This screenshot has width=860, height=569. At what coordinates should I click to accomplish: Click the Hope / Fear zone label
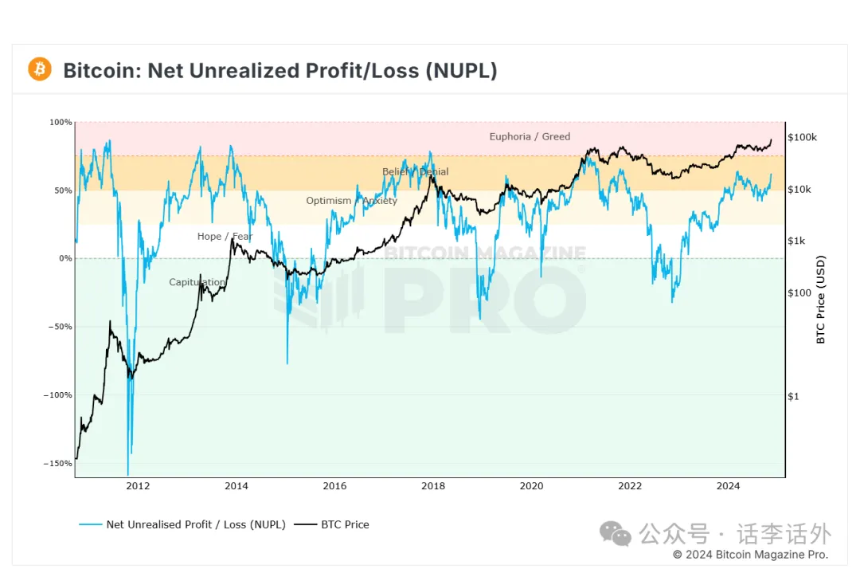[x=225, y=236]
